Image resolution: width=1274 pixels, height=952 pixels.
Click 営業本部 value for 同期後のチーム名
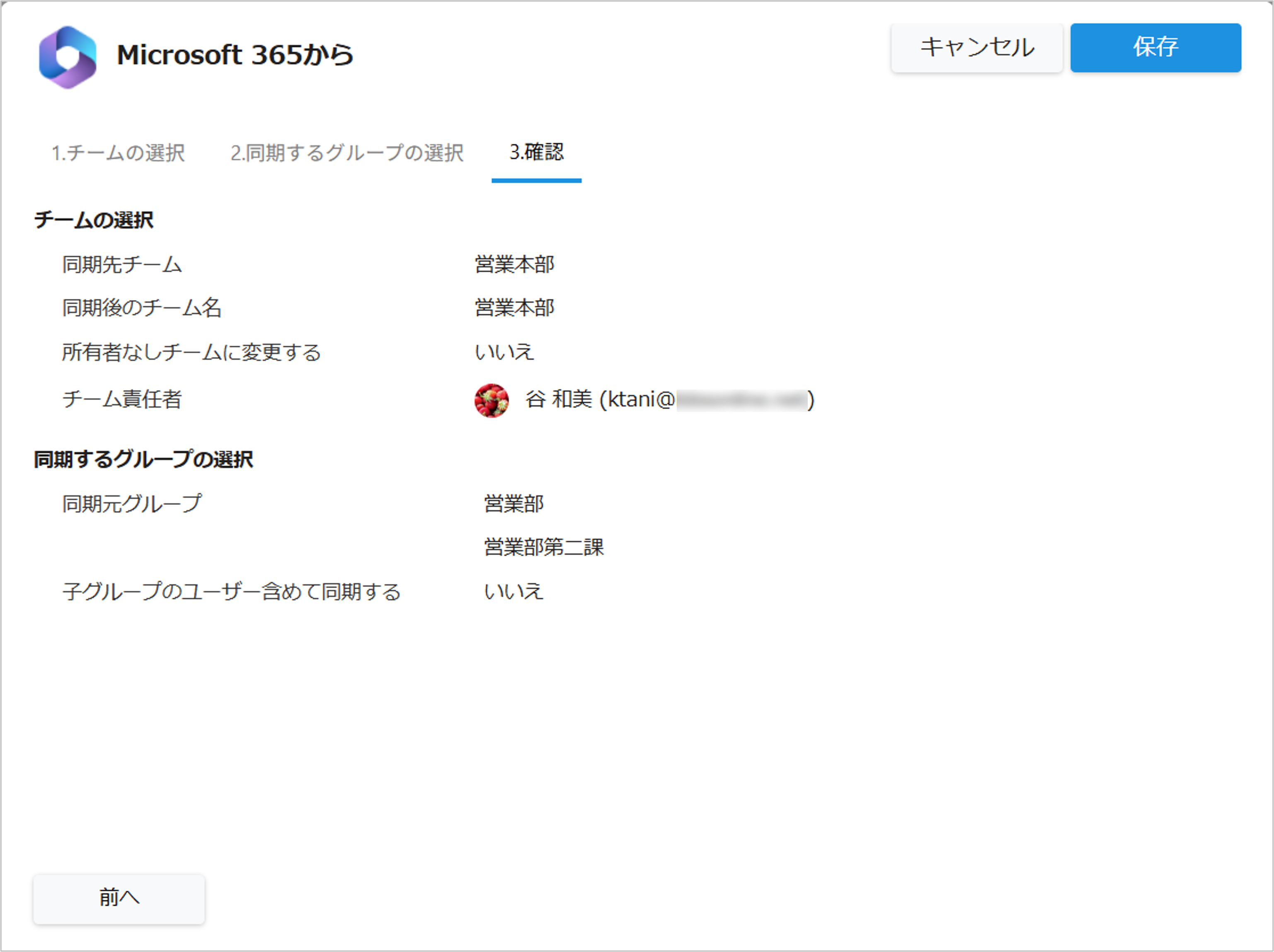click(x=514, y=308)
